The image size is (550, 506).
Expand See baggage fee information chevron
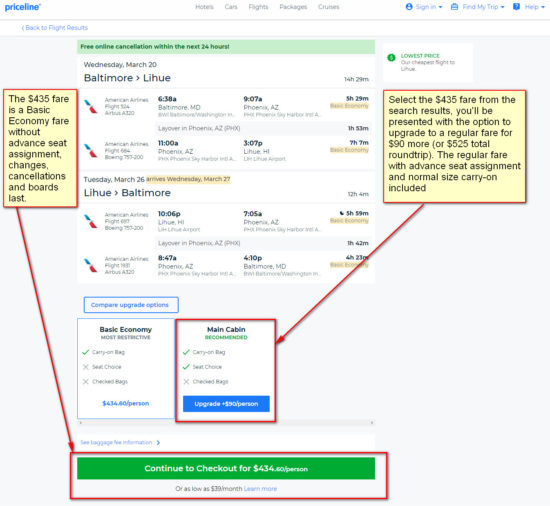click(159, 443)
